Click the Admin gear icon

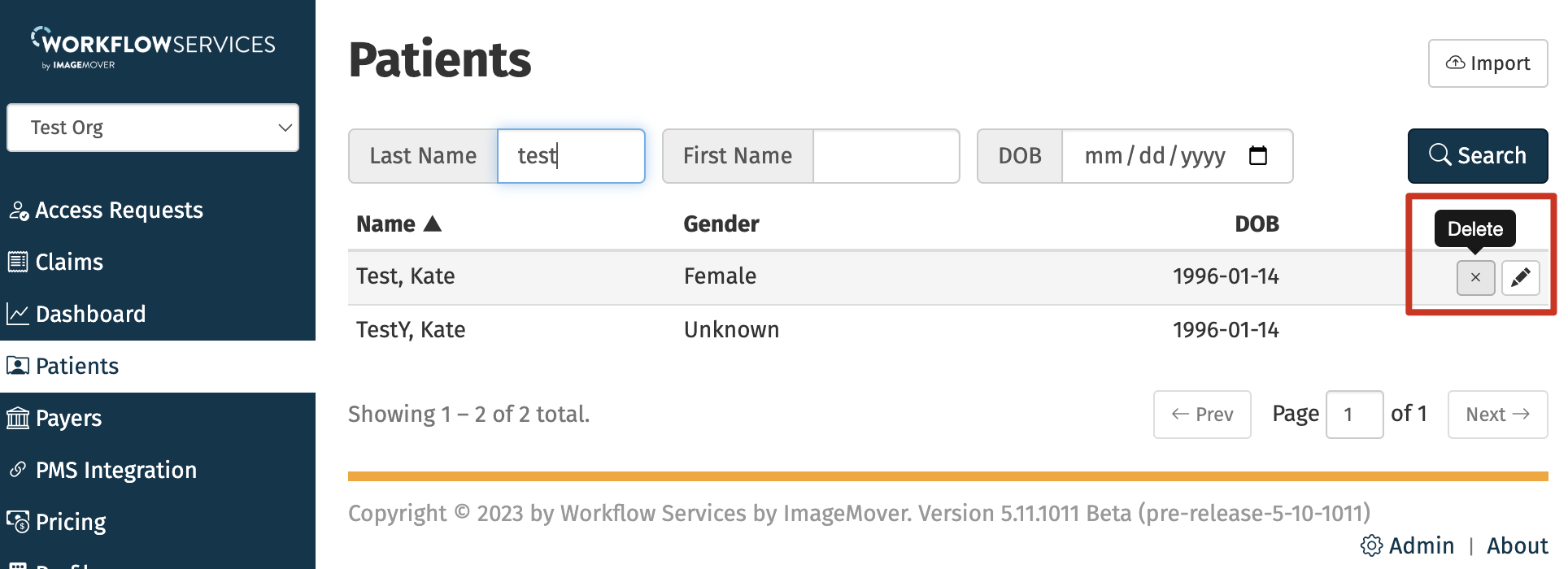[1371, 545]
